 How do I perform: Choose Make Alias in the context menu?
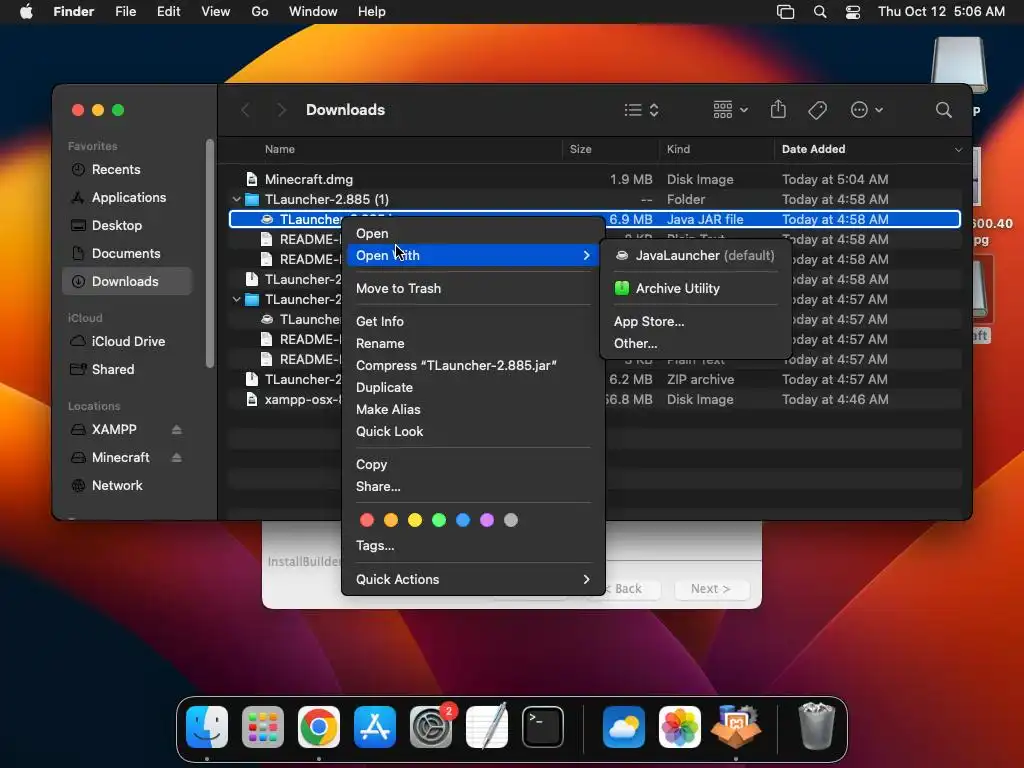pyautogui.click(x=472, y=409)
